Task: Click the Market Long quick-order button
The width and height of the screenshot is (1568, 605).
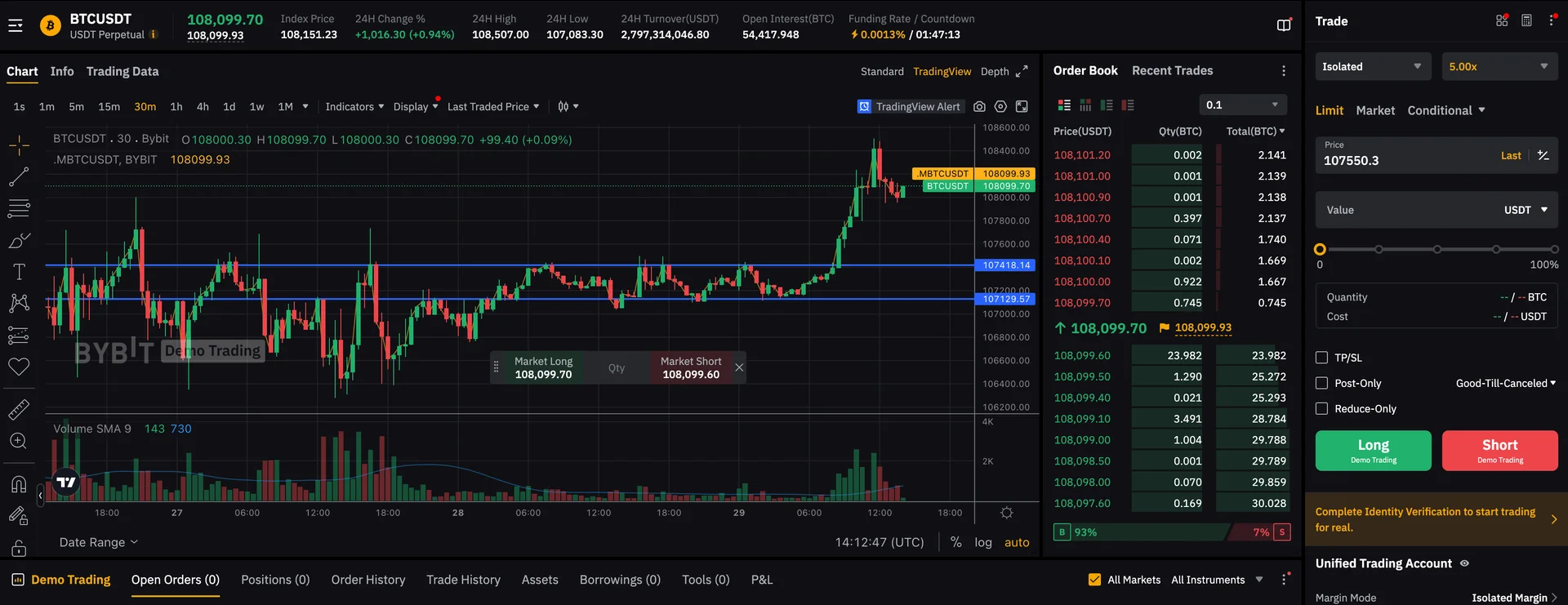Action: tap(543, 367)
